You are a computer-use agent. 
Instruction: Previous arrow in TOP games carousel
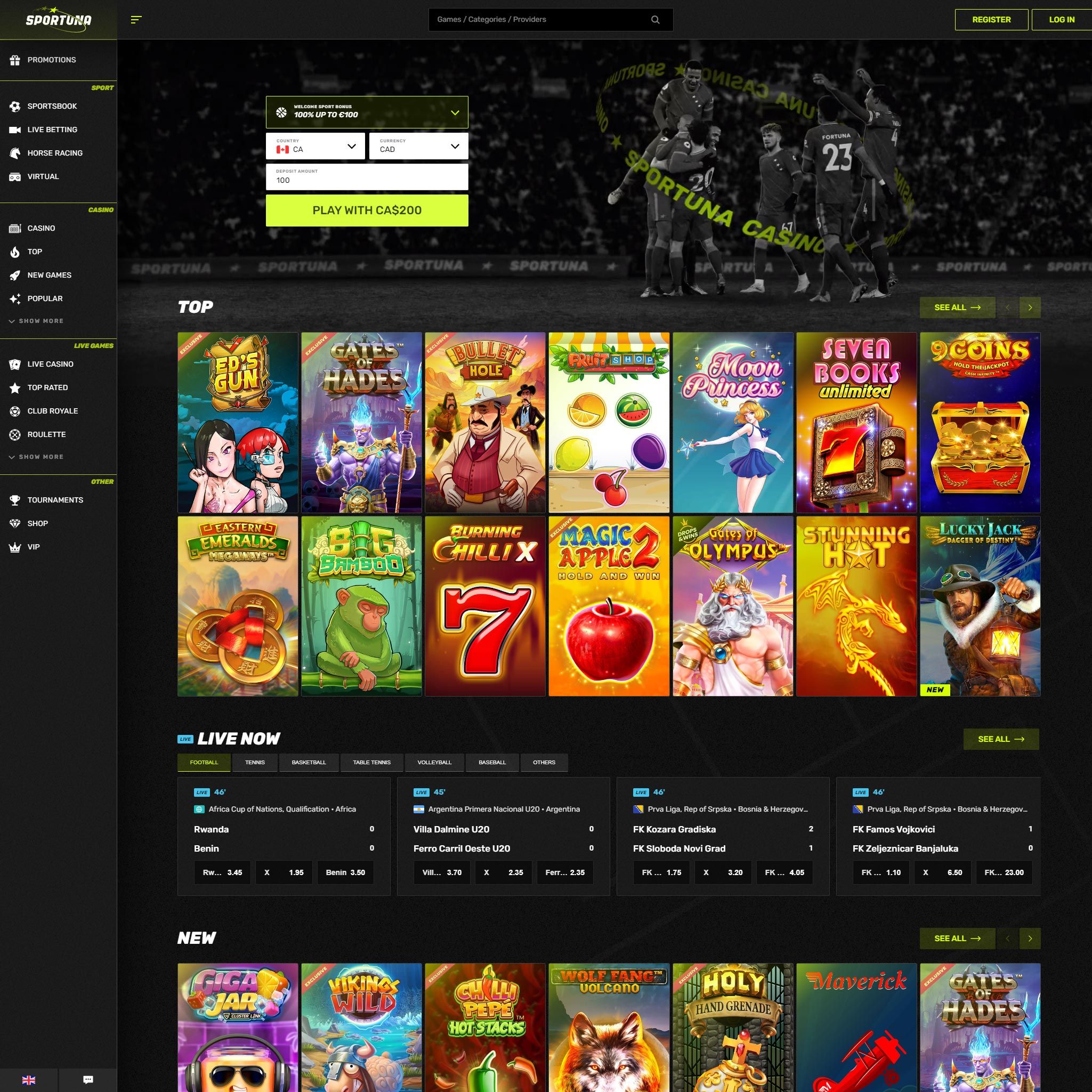(1007, 308)
